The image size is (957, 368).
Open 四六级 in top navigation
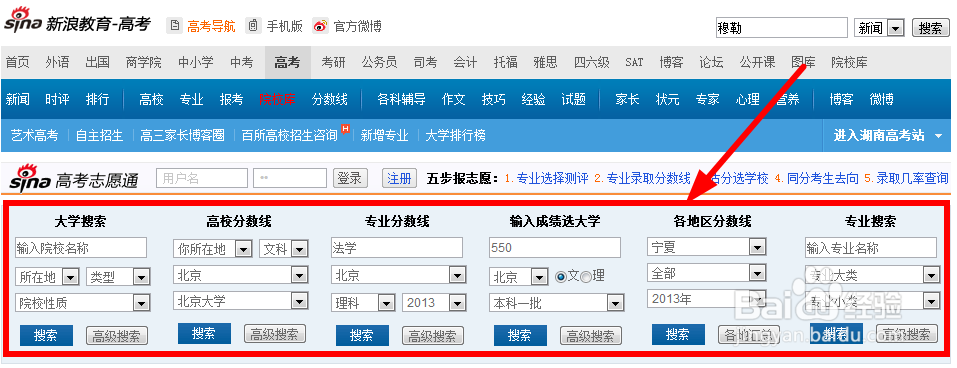tap(591, 62)
